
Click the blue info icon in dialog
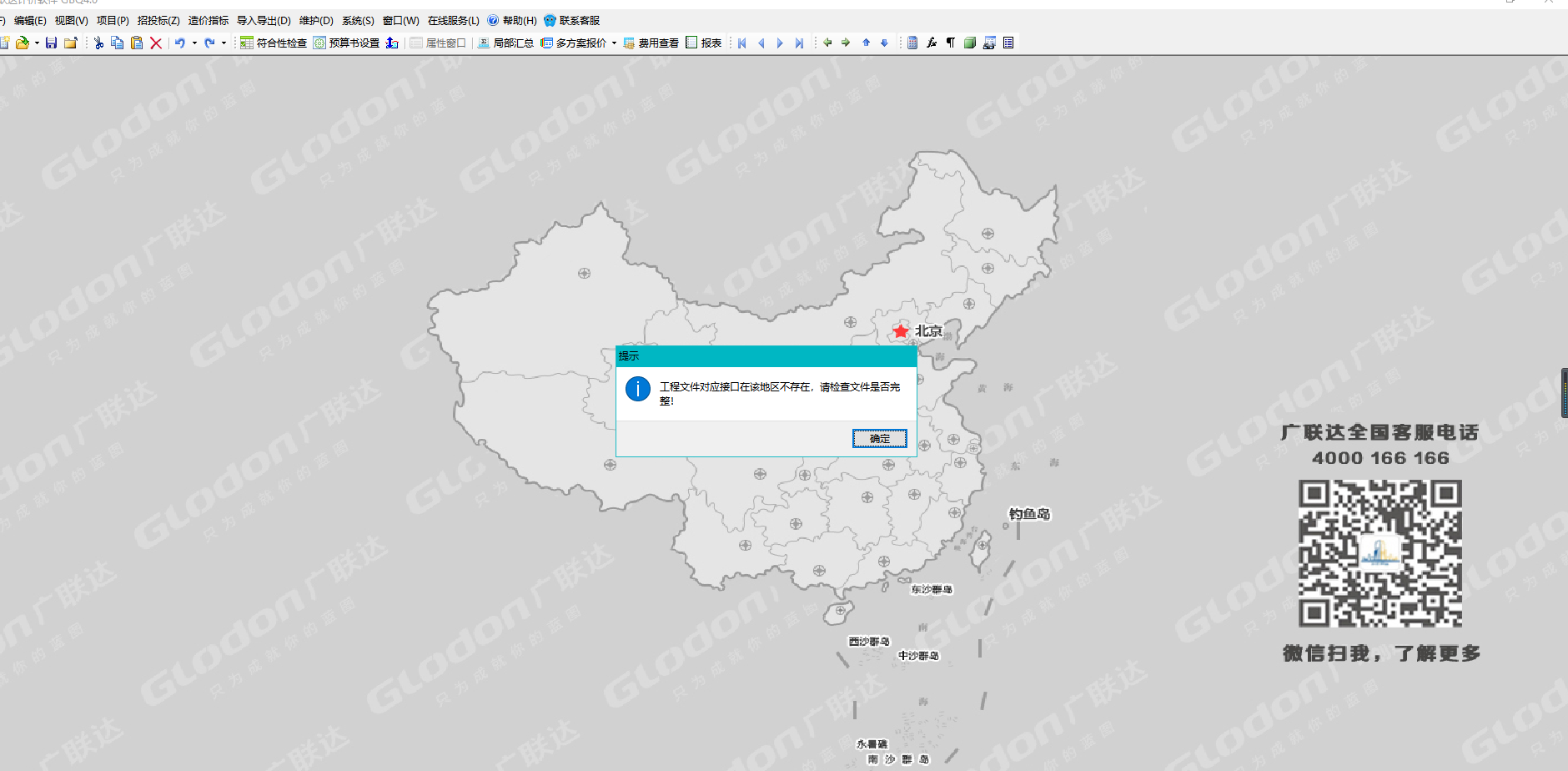[x=638, y=389]
